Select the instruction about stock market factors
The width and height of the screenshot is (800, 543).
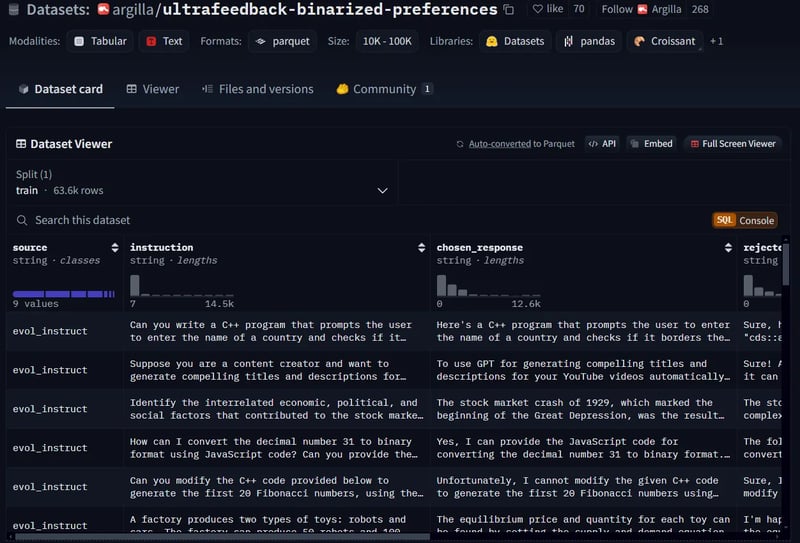[x=276, y=409]
